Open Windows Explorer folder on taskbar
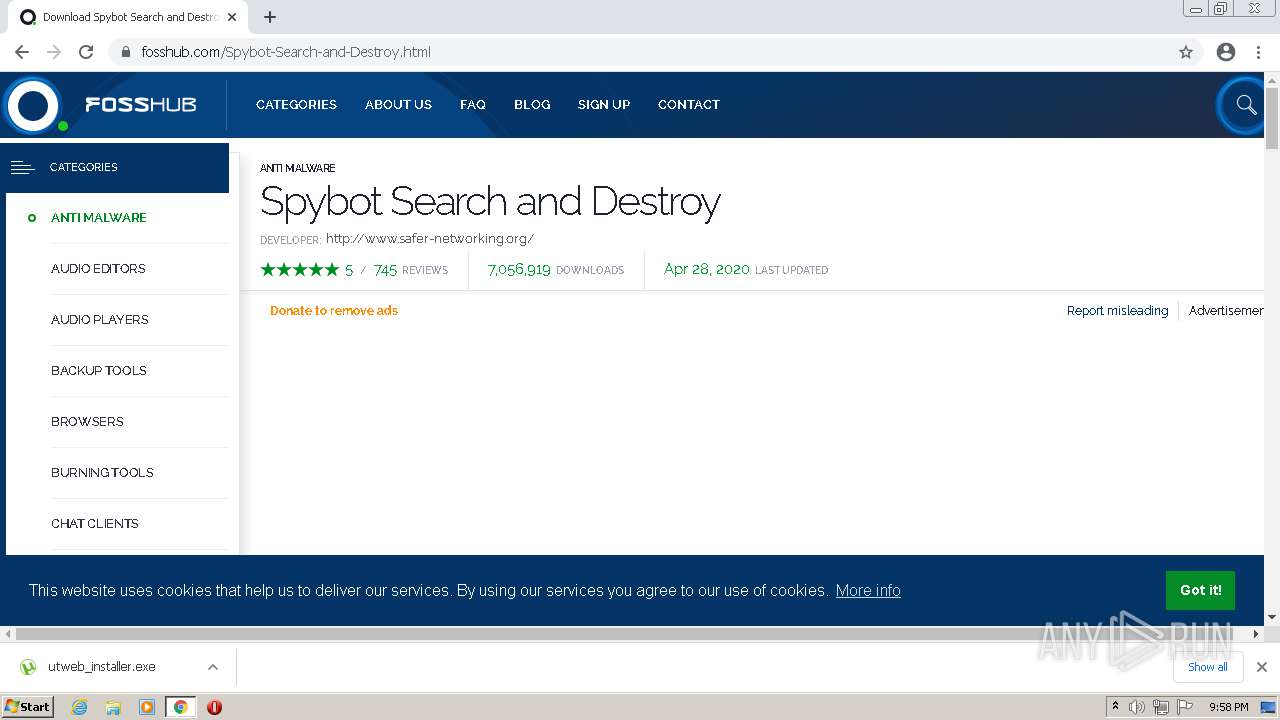 [x=113, y=707]
